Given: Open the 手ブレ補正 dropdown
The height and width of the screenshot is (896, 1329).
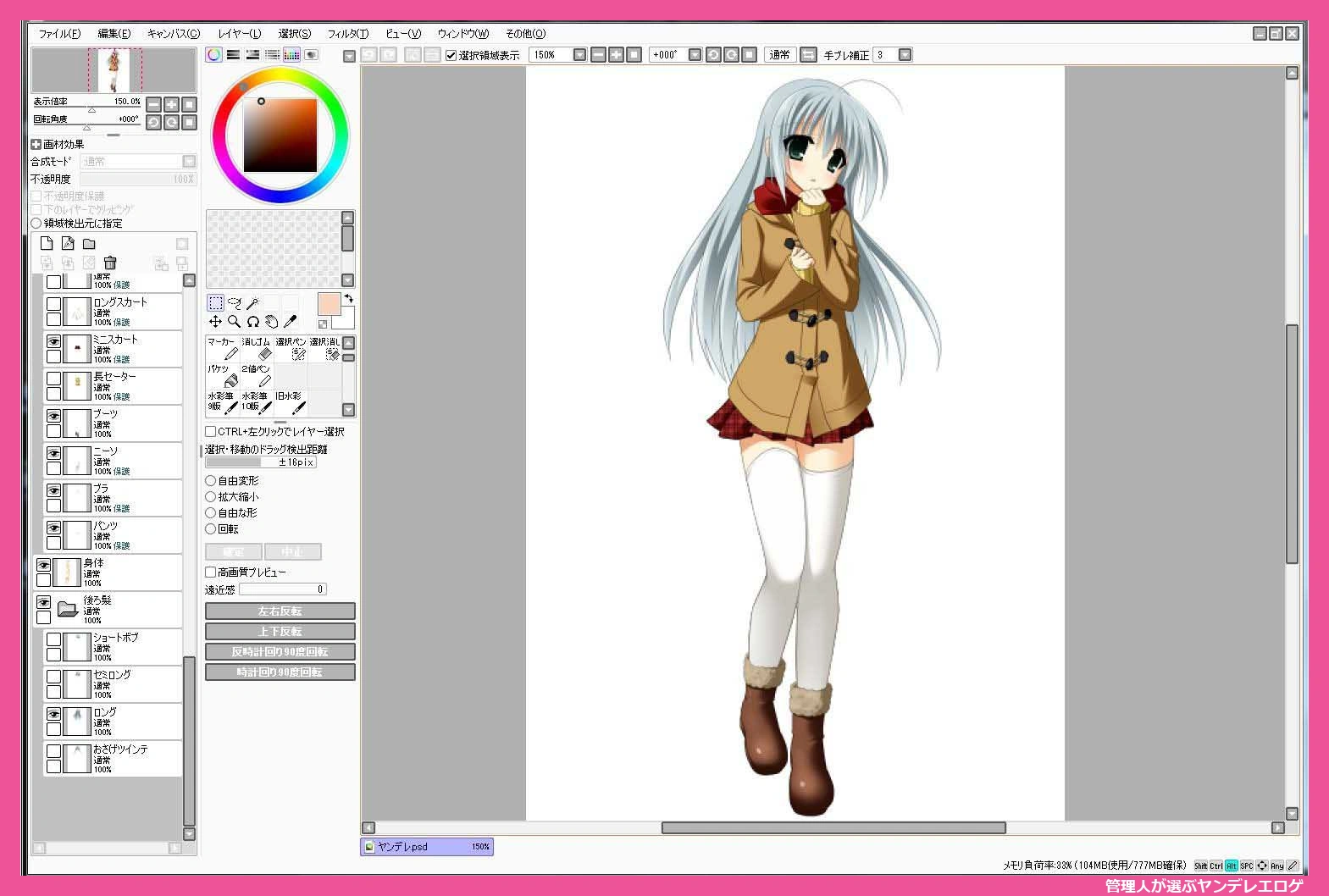Looking at the screenshot, I should (905, 55).
